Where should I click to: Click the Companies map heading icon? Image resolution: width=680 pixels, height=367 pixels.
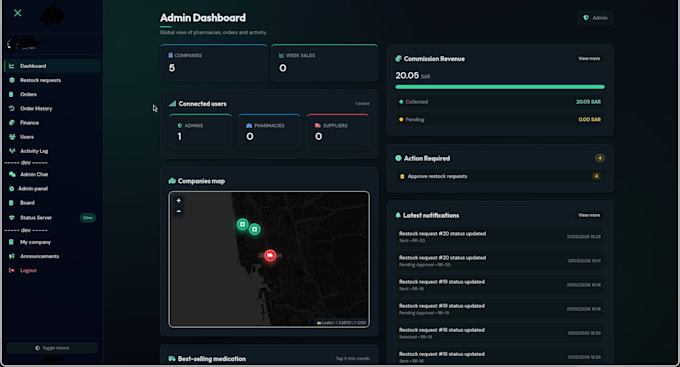(x=172, y=181)
